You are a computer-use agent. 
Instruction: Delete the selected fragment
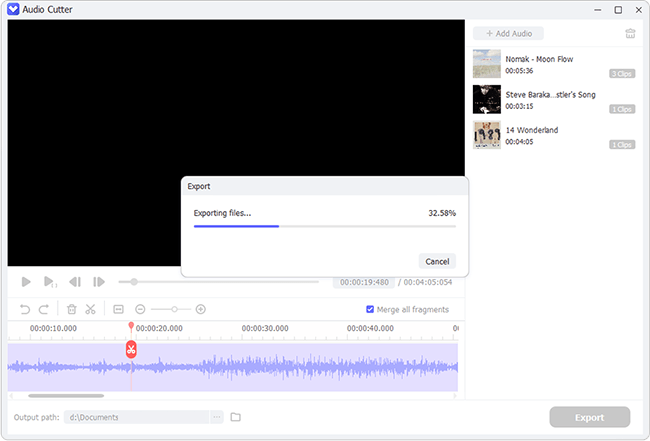tap(72, 309)
